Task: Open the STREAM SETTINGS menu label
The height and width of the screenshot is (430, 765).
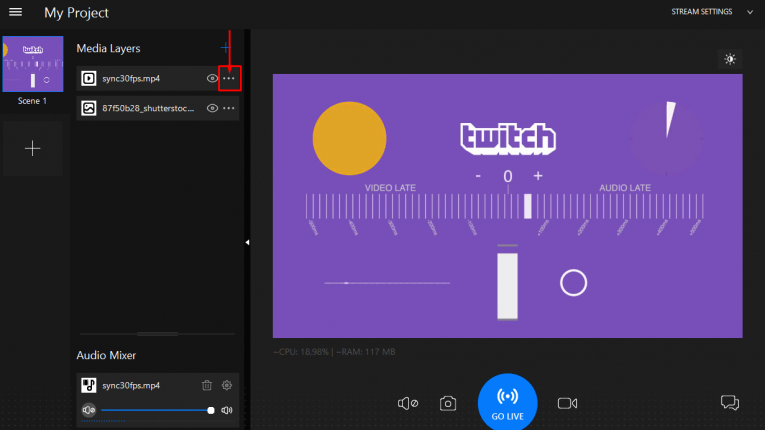Action: 702,12
